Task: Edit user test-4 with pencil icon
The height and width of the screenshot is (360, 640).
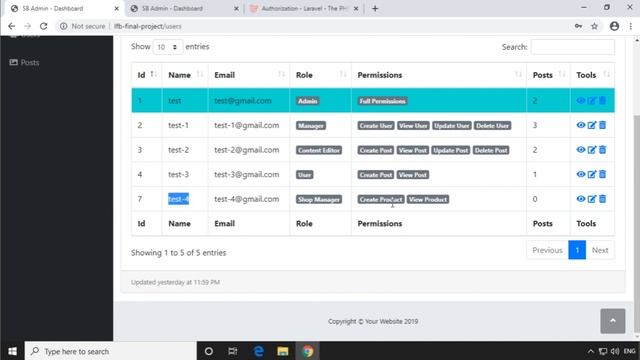Action: [592, 199]
